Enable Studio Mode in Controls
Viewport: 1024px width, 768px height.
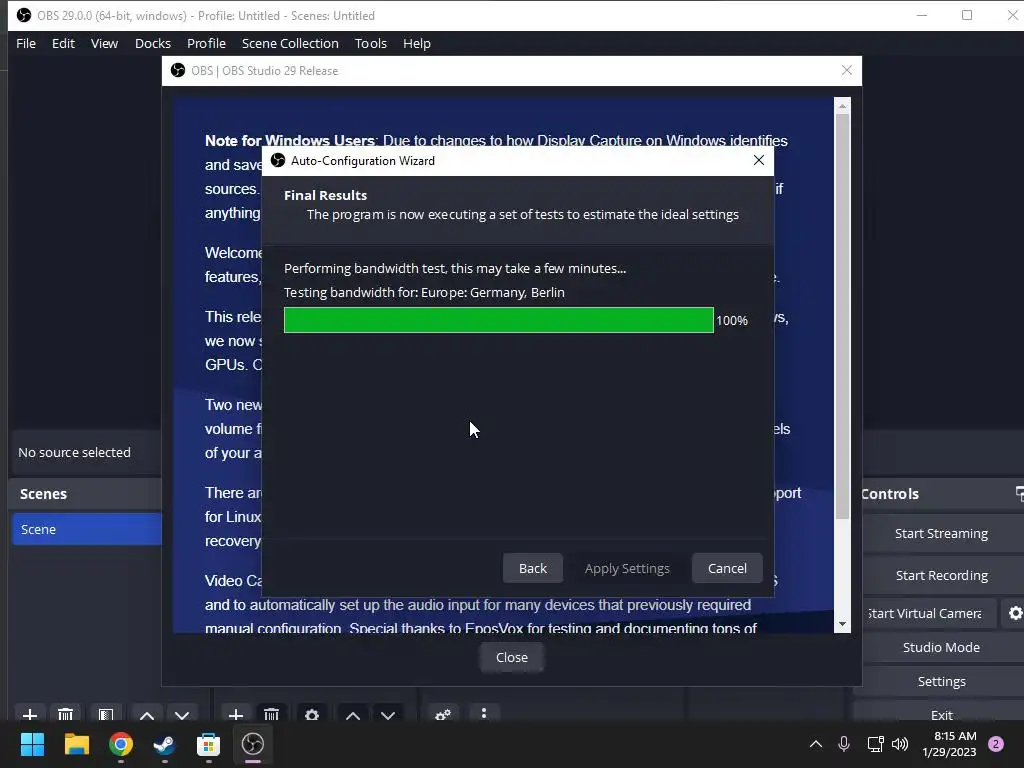coord(941,647)
